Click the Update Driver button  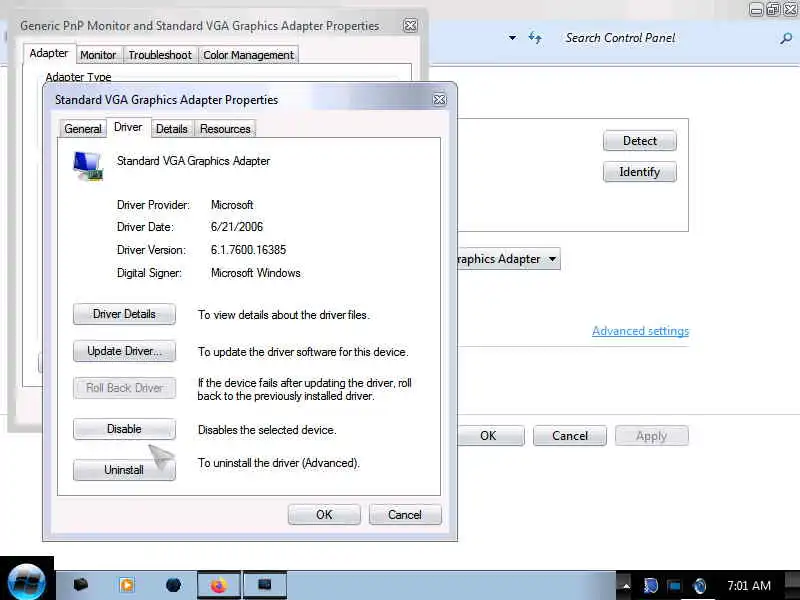124,351
